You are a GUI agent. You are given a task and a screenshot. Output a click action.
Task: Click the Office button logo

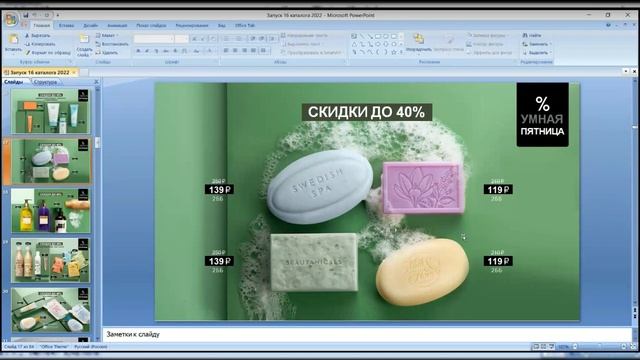[11, 19]
